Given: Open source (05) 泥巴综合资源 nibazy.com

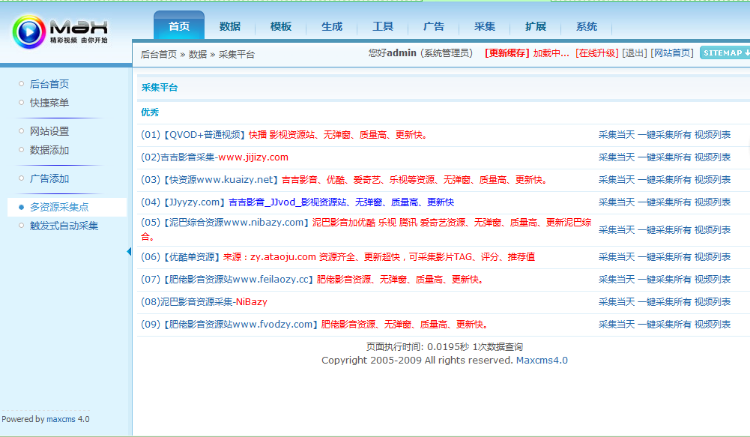Looking at the screenshot, I should click(x=366, y=229).
